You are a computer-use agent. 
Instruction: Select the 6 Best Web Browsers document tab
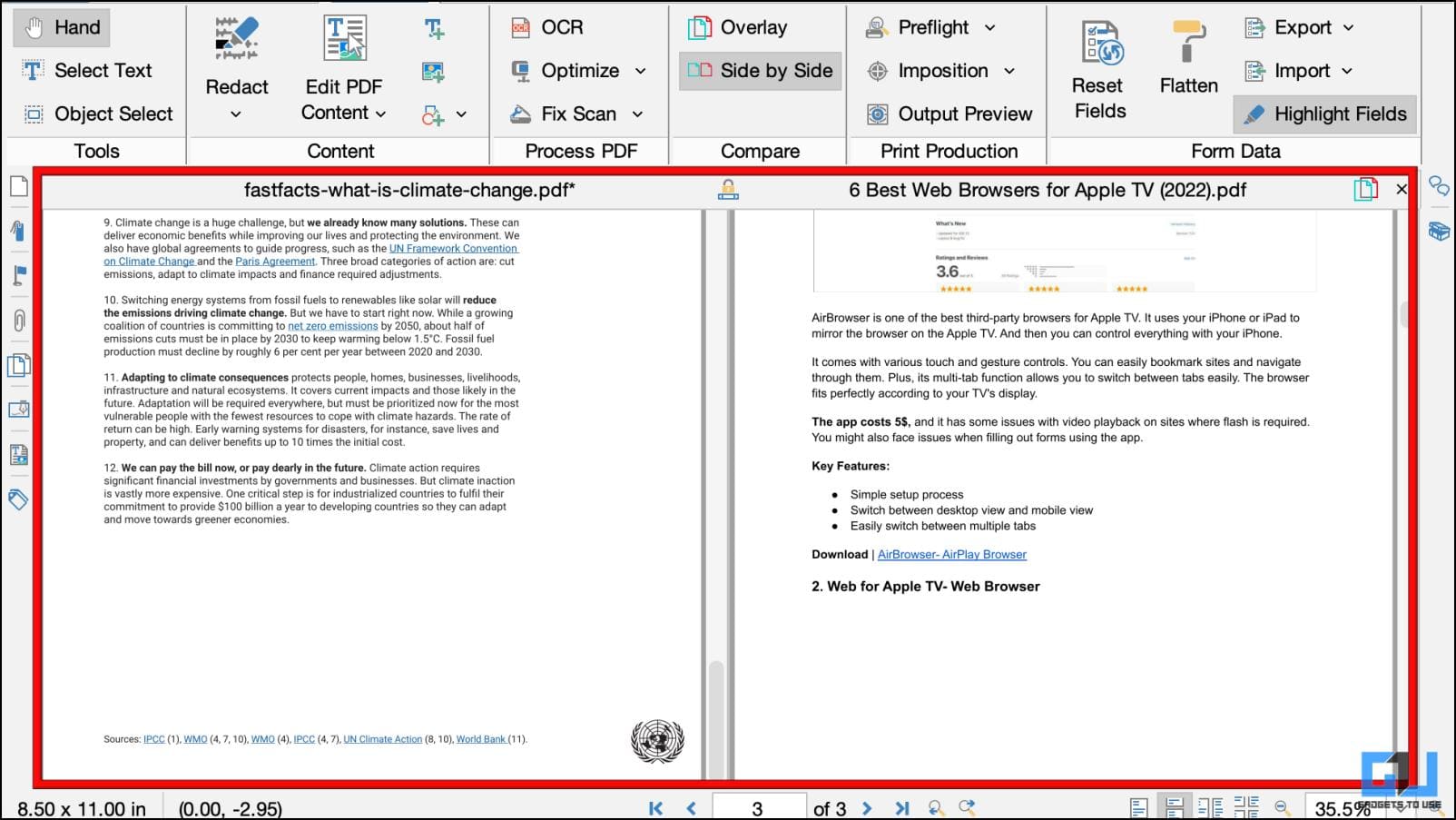coord(1048,190)
